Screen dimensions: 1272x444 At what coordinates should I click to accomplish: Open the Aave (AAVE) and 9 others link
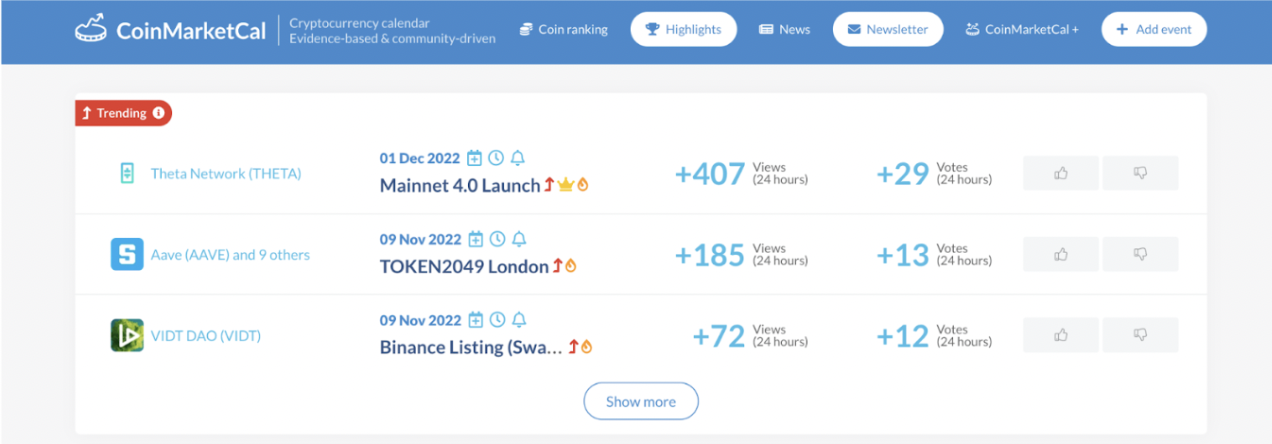[230, 254]
